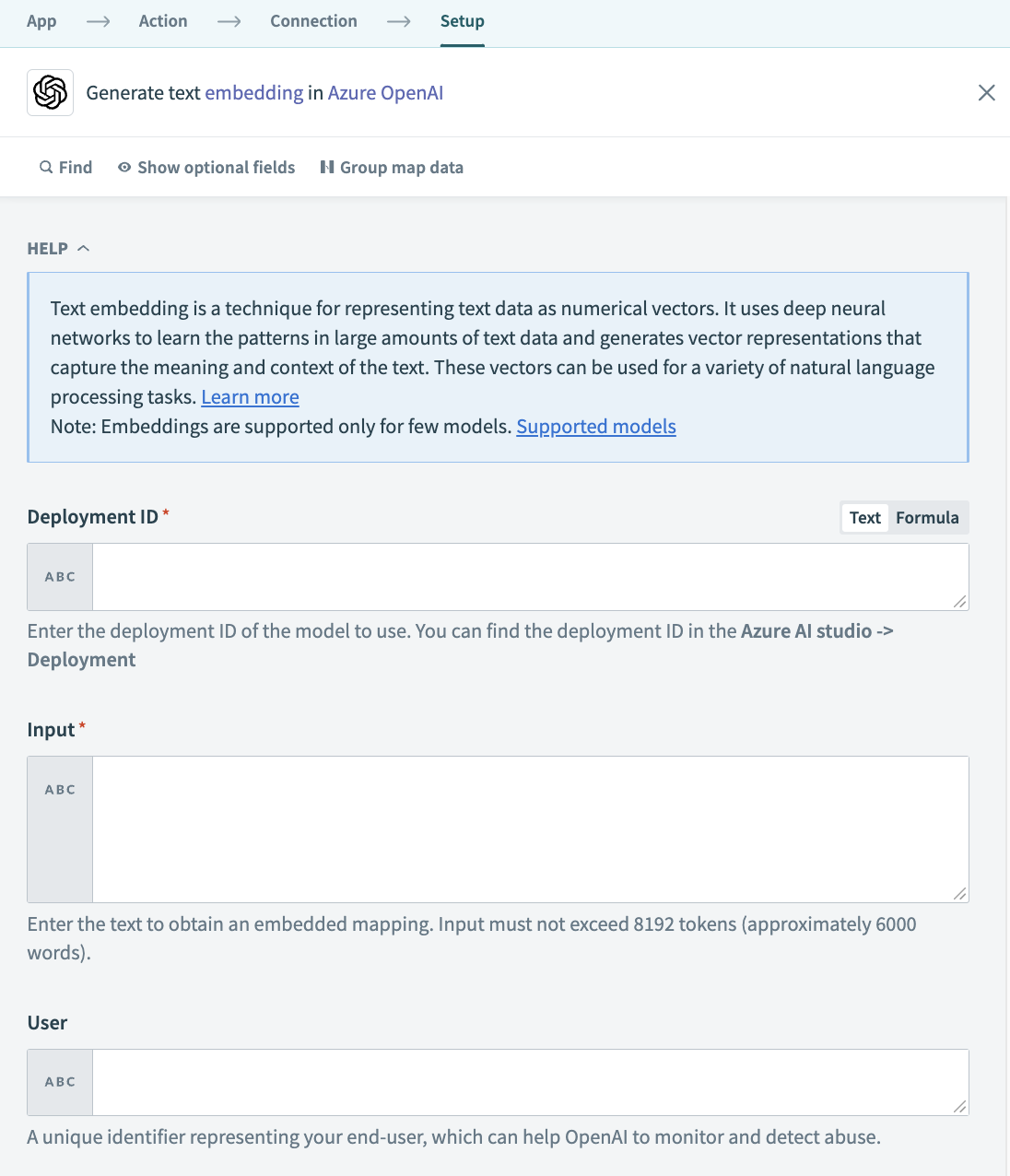
Task: Open Find to search fields
Action: (65, 167)
